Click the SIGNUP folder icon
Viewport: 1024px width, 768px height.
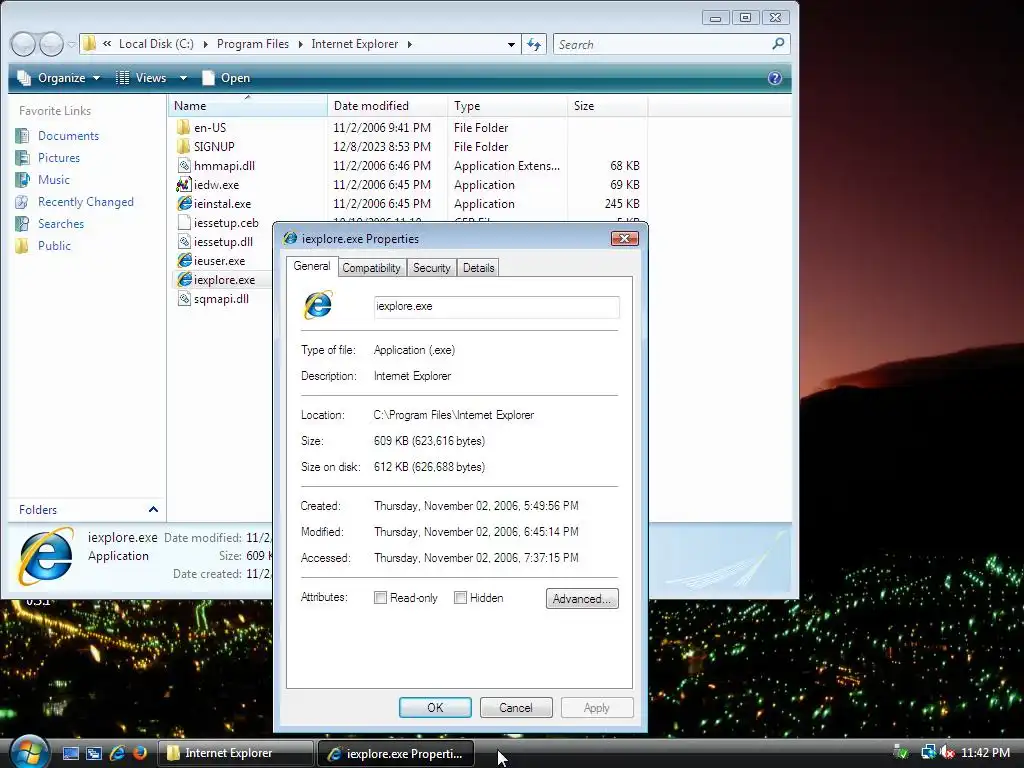(184, 146)
